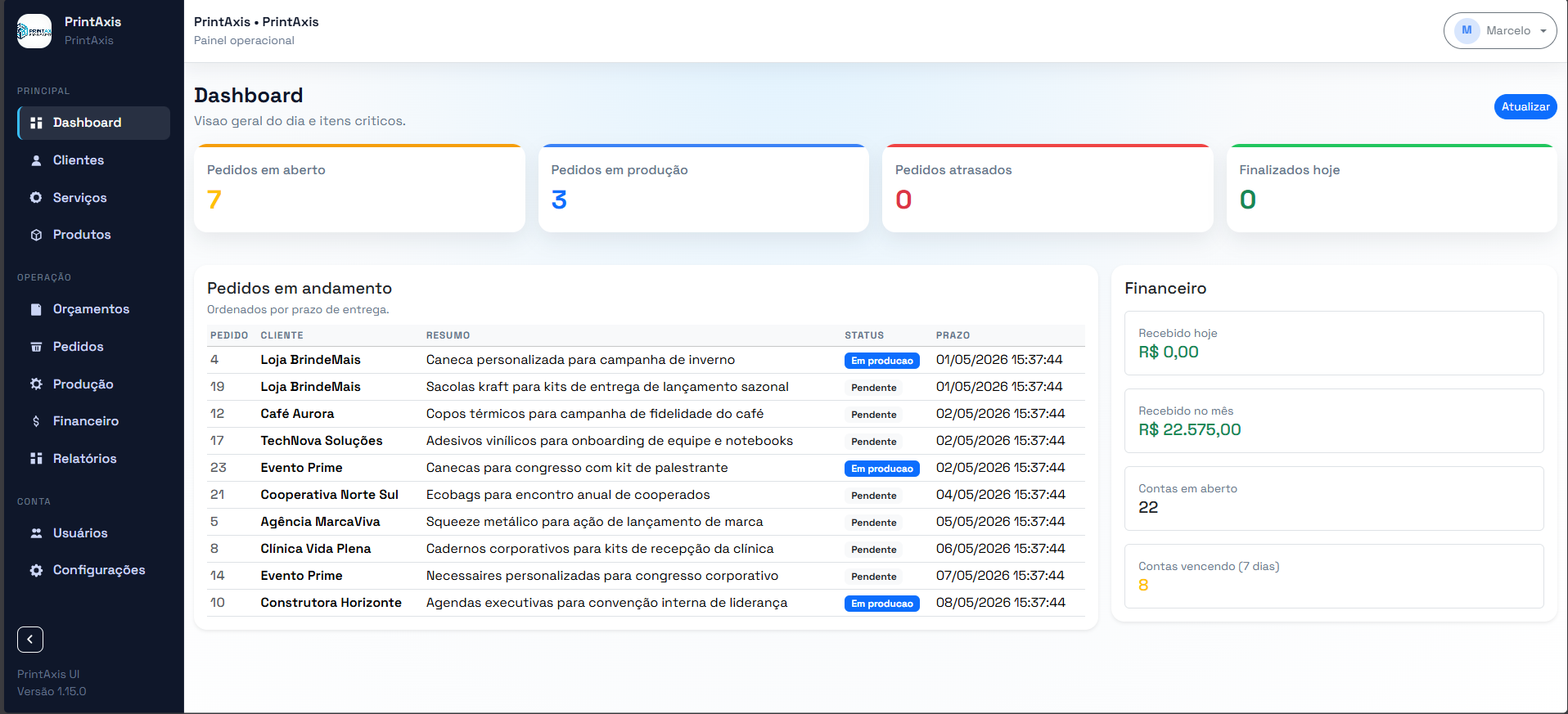Click the Financeiro dollar-sign icon

pyautogui.click(x=36, y=421)
